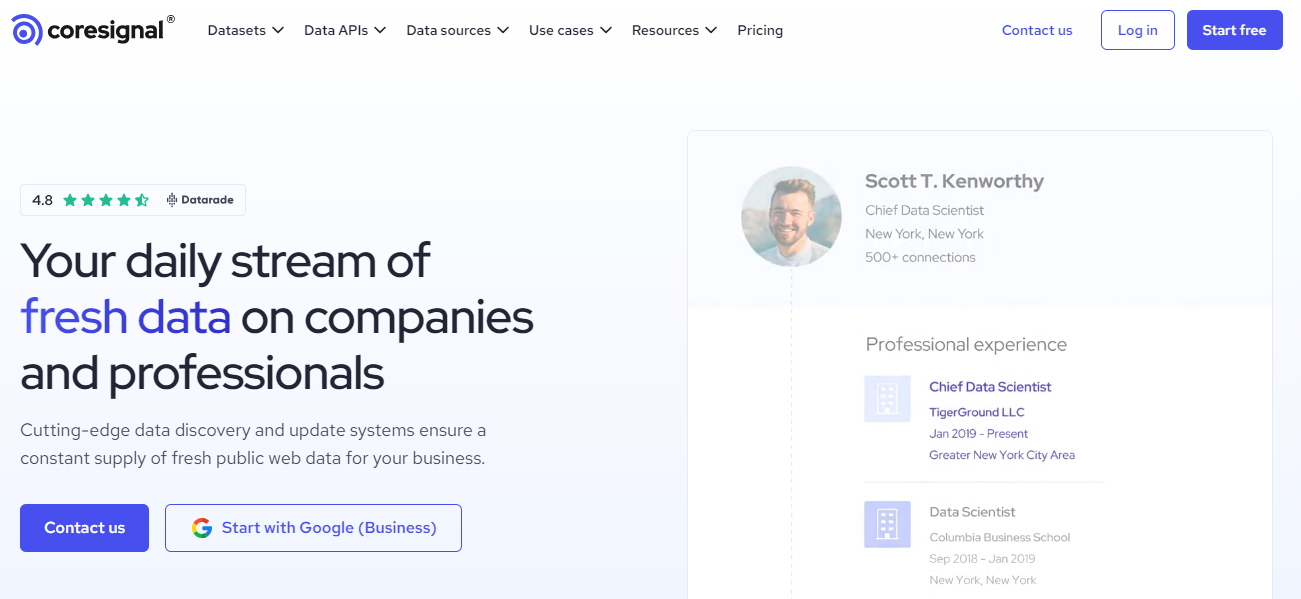
Task: Click the Start free button
Action: (x=1234, y=30)
